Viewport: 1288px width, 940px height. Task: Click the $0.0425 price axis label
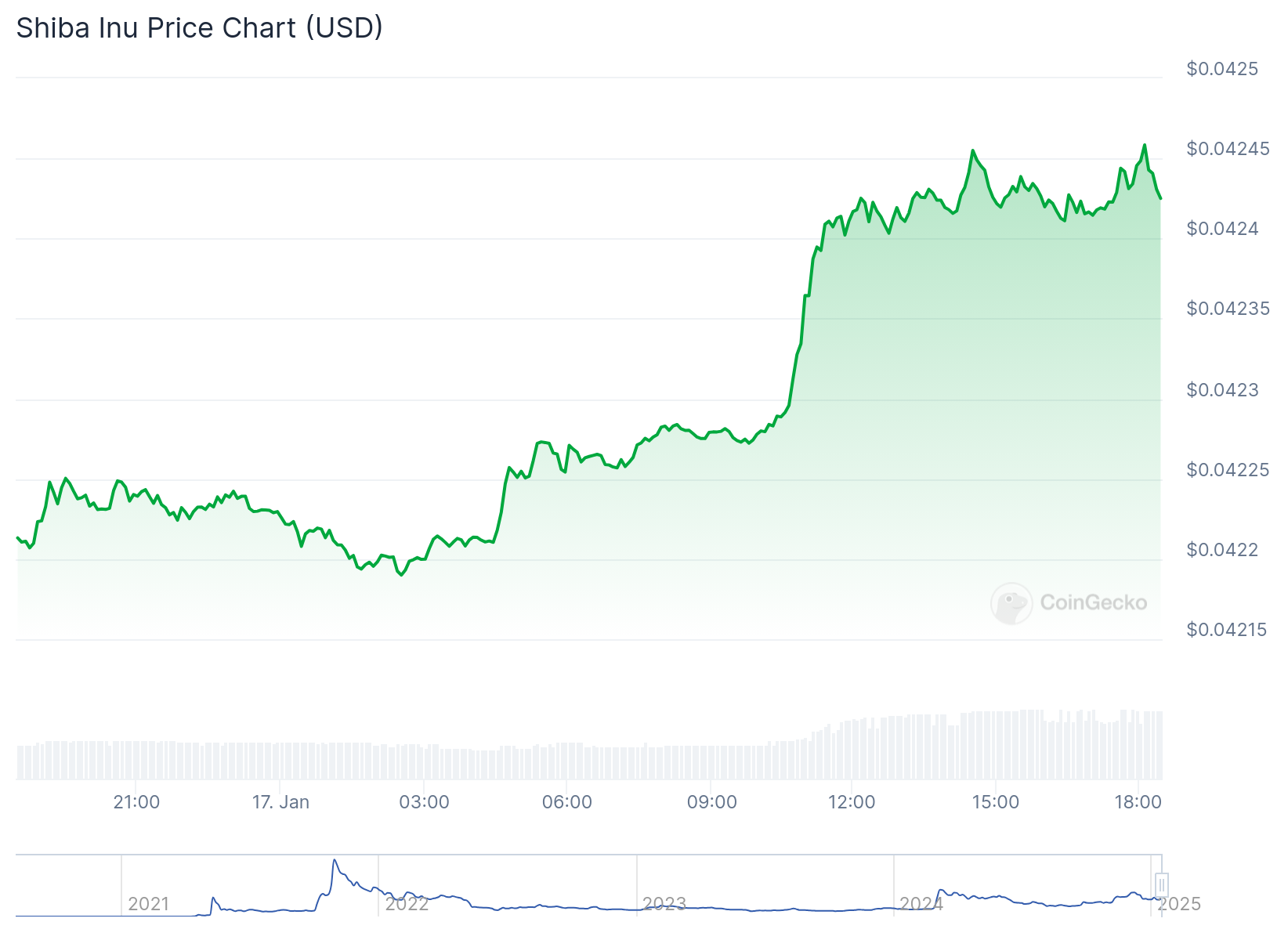1222,69
